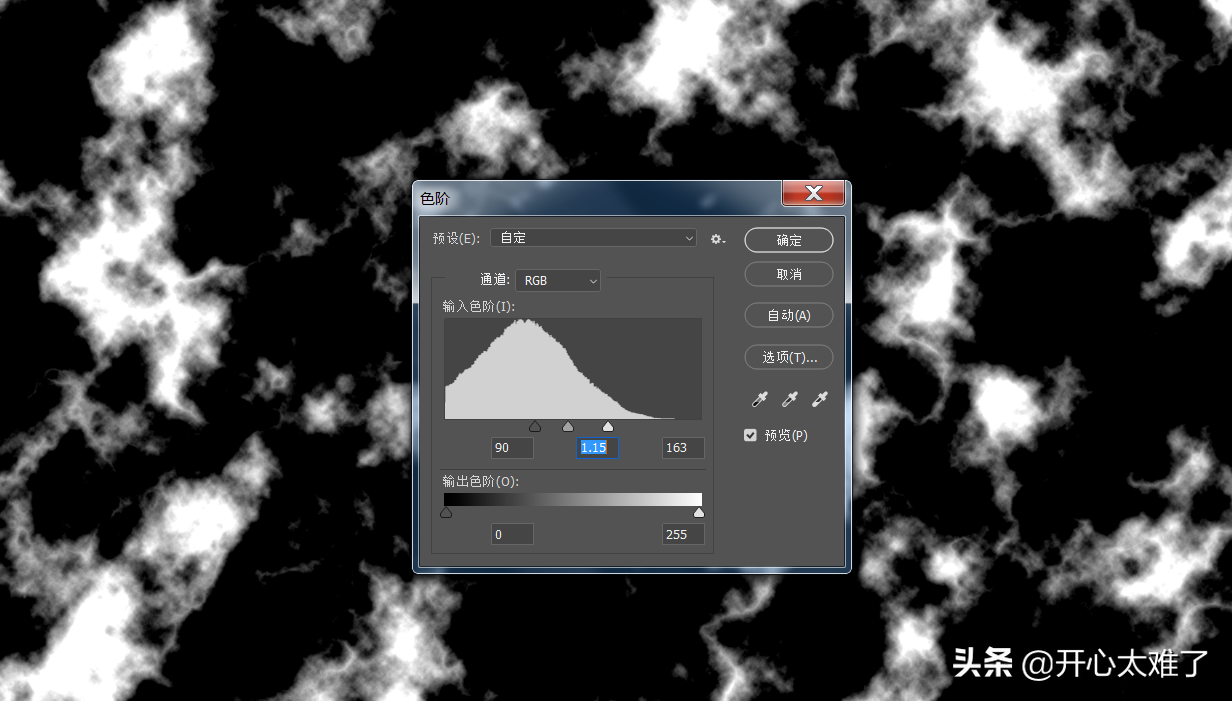The height and width of the screenshot is (701, 1232).
Task: Click the 确定 button
Action: coord(789,240)
